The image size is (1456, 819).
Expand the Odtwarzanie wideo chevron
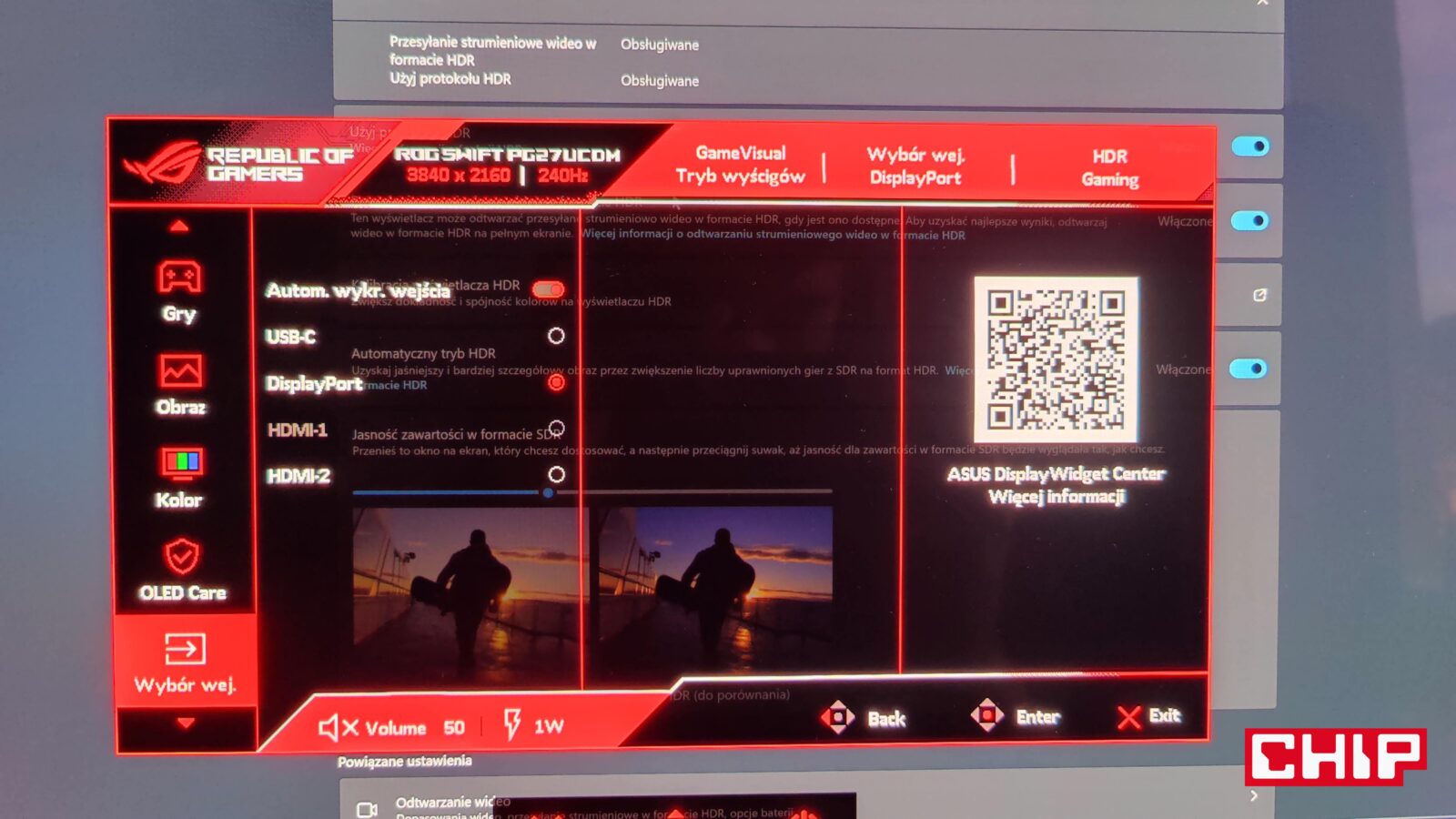[x=1254, y=796]
